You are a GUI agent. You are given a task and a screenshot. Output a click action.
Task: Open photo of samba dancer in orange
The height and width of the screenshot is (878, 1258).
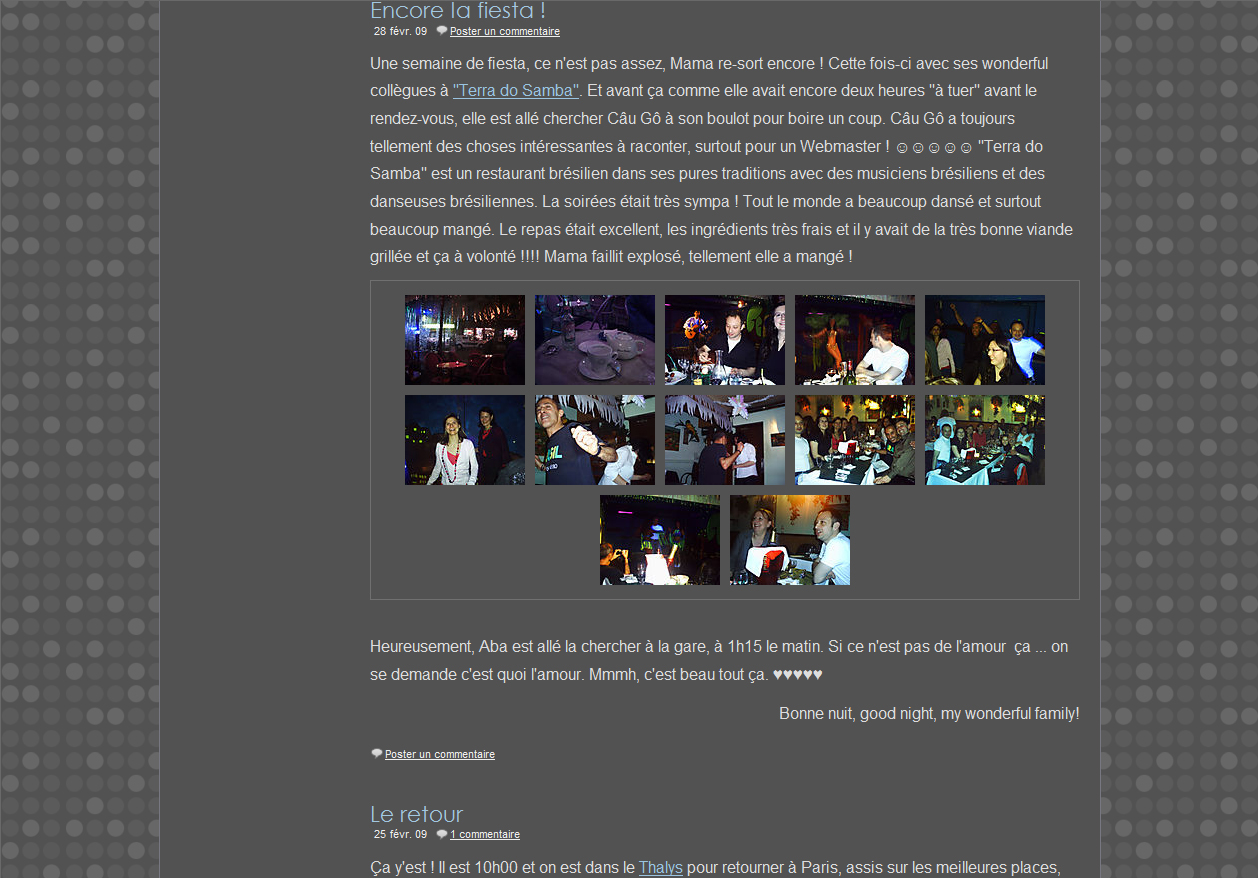854,340
